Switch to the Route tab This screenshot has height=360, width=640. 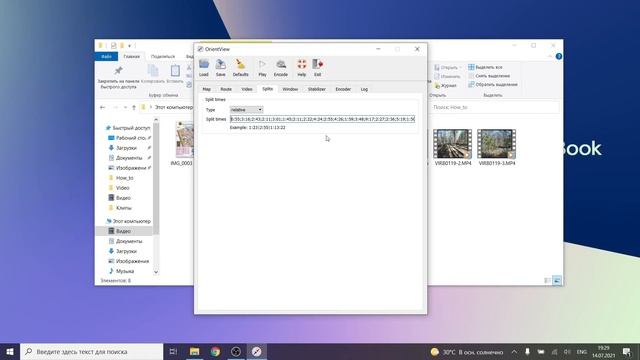point(226,89)
